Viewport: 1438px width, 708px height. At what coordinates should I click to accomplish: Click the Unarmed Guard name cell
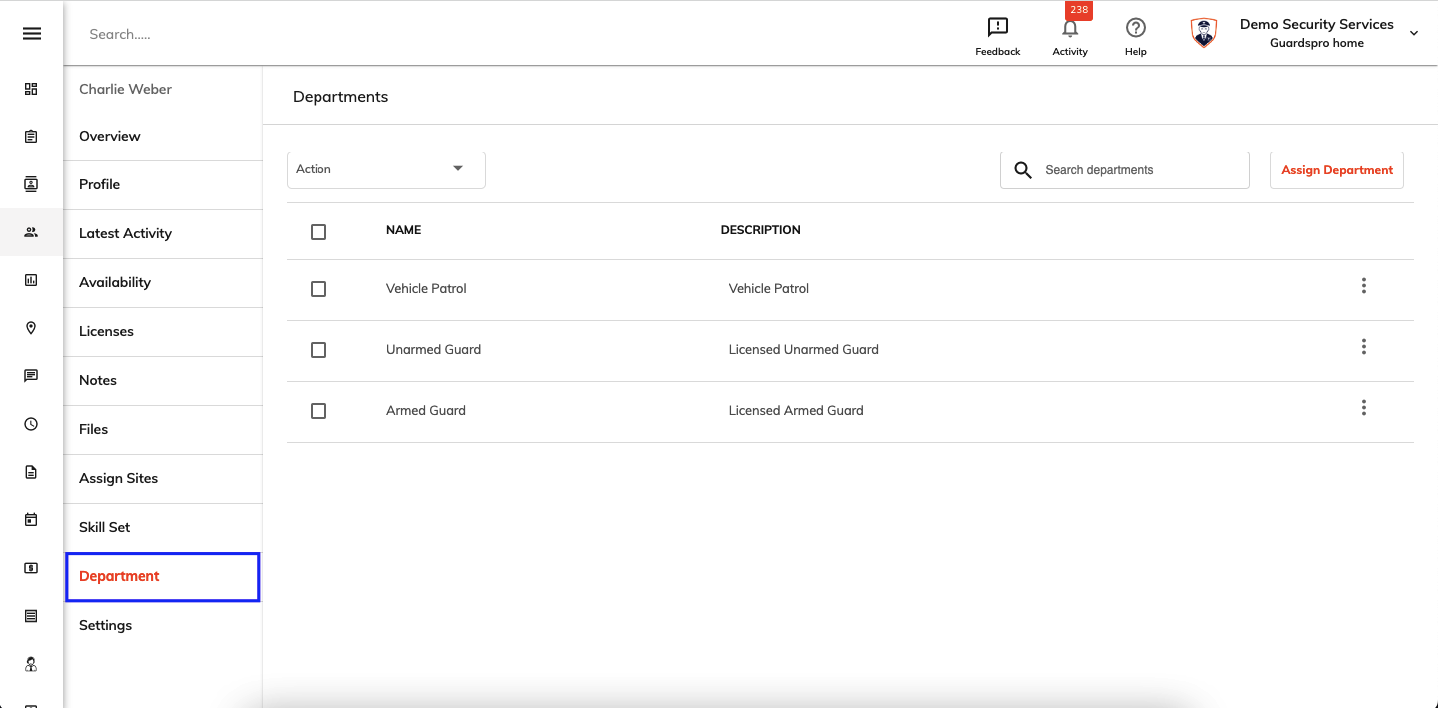click(433, 349)
